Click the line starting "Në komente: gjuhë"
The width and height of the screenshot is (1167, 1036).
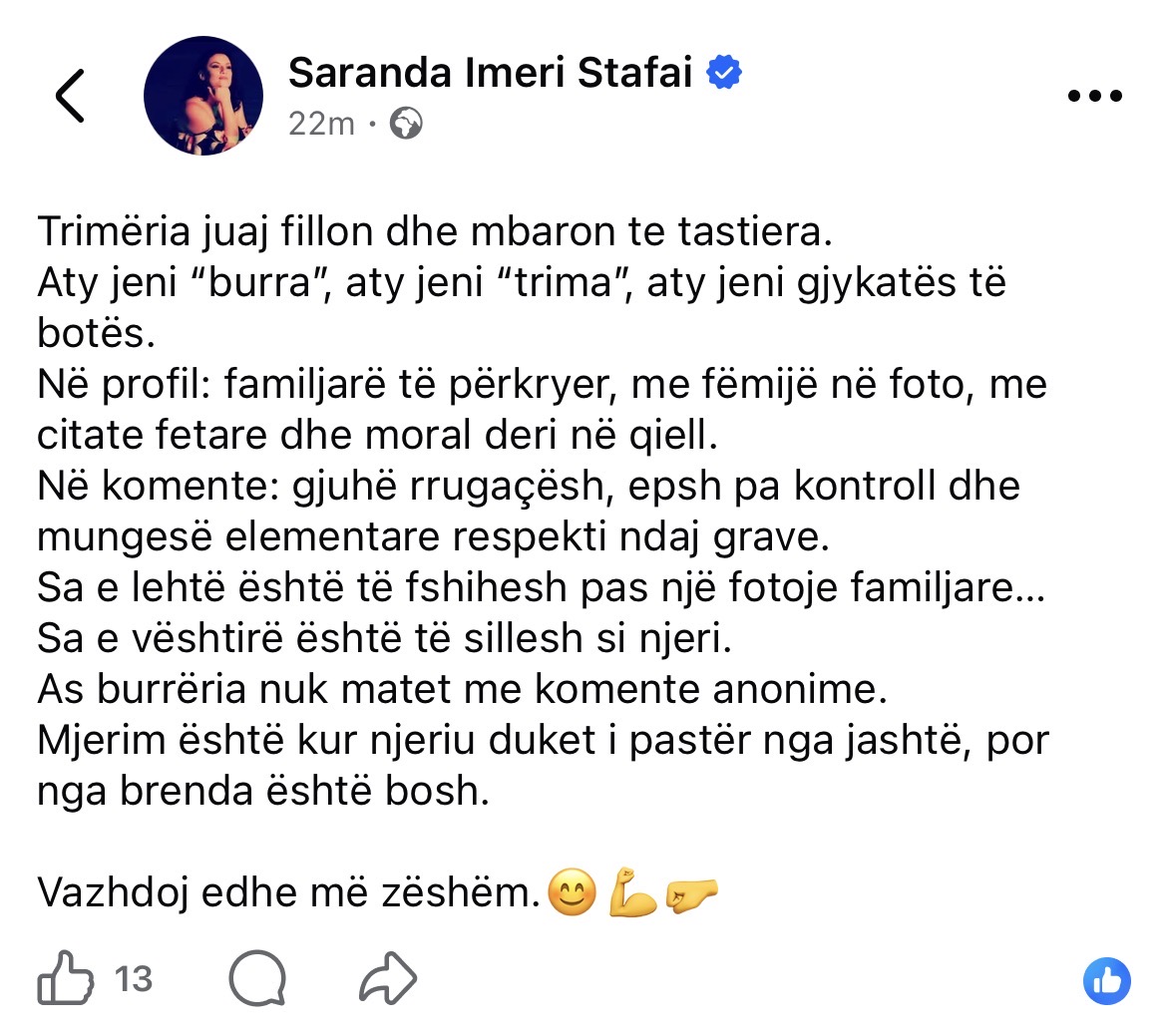529,486
